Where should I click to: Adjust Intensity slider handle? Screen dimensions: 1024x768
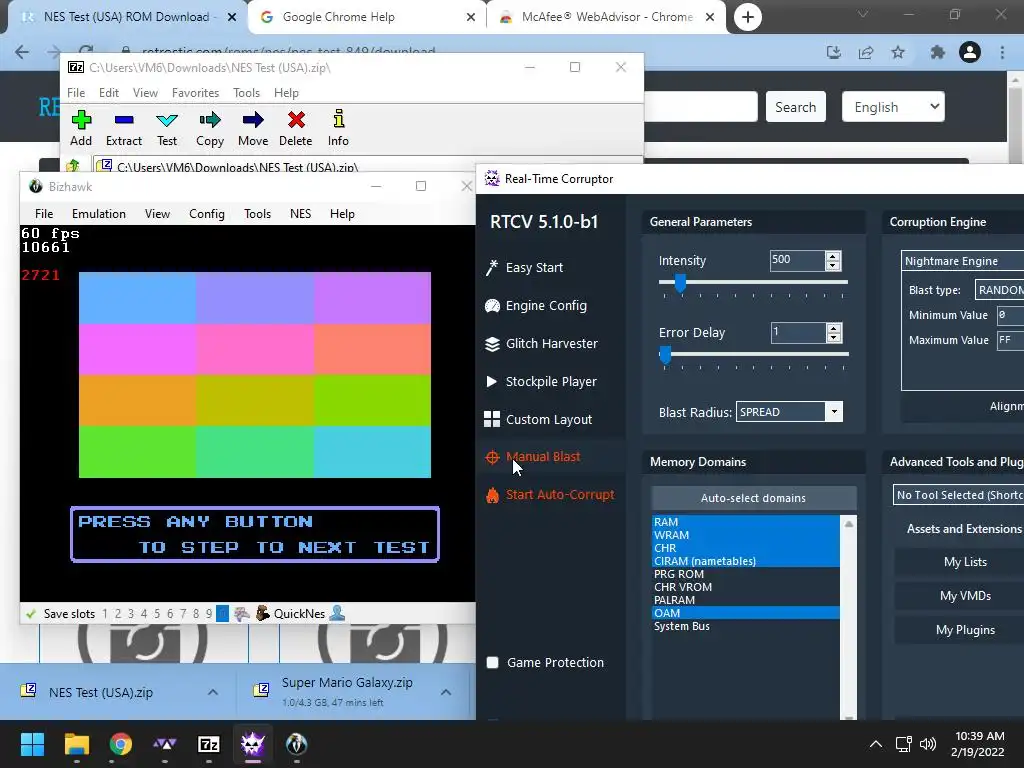(x=680, y=282)
